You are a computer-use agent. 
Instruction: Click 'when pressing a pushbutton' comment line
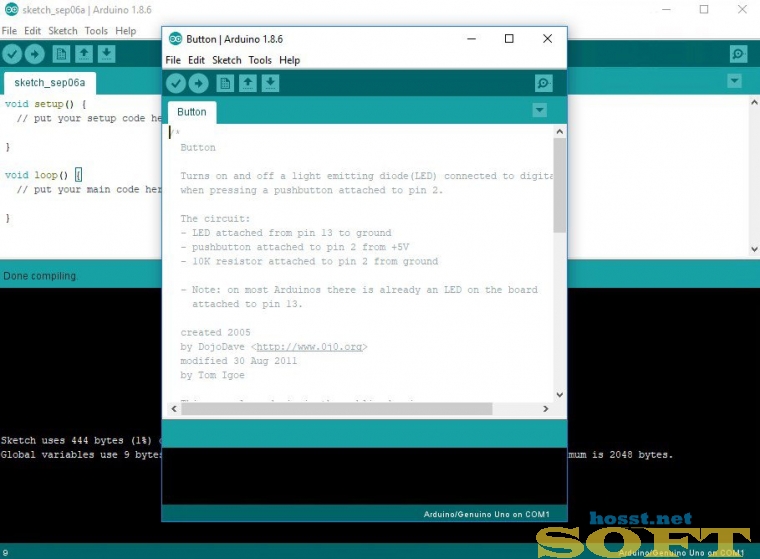(312, 190)
